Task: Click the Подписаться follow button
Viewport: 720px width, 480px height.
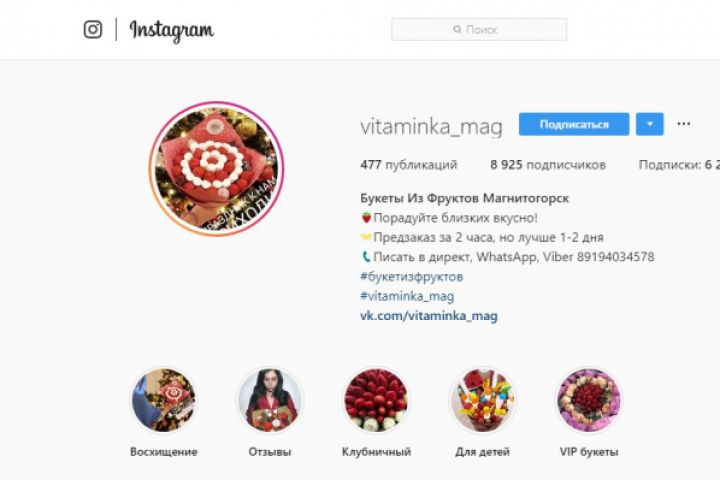Action: (x=574, y=124)
